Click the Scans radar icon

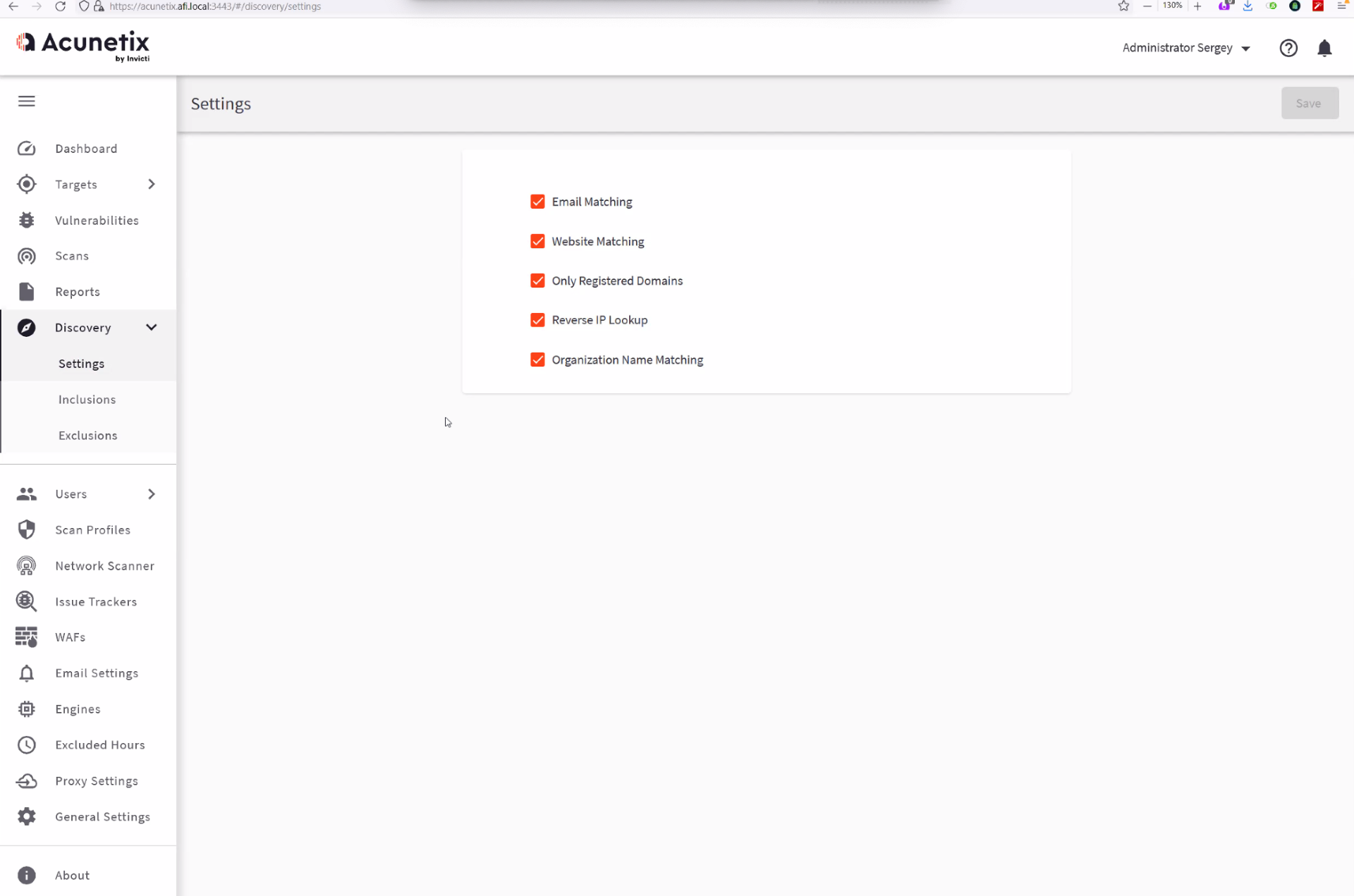click(27, 256)
